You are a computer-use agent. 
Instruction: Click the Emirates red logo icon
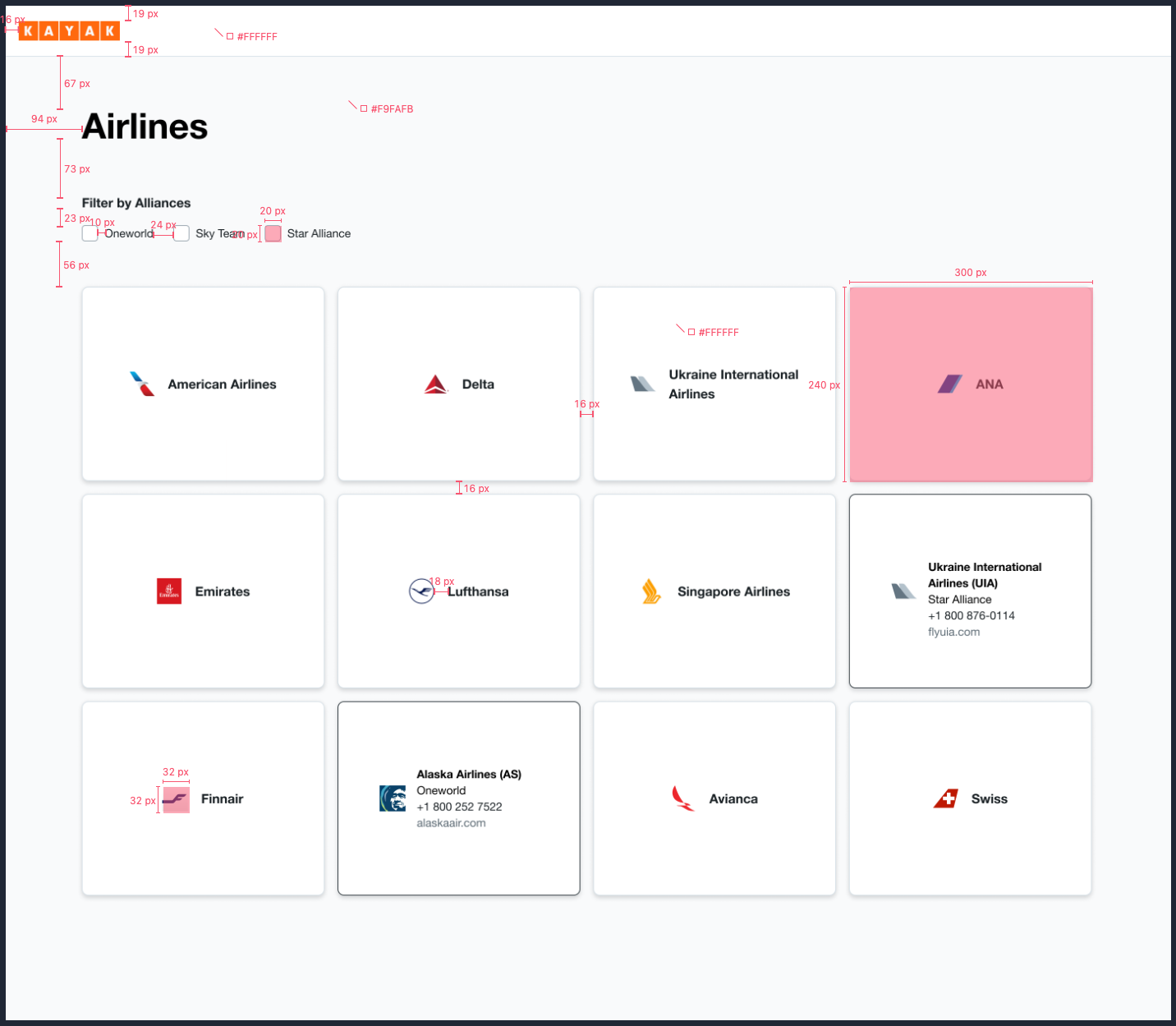point(169,591)
